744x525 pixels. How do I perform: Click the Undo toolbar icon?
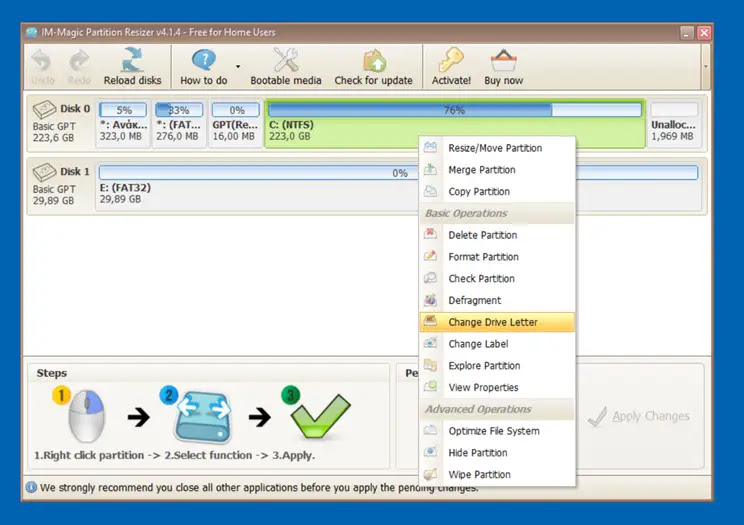click(42, 62)
